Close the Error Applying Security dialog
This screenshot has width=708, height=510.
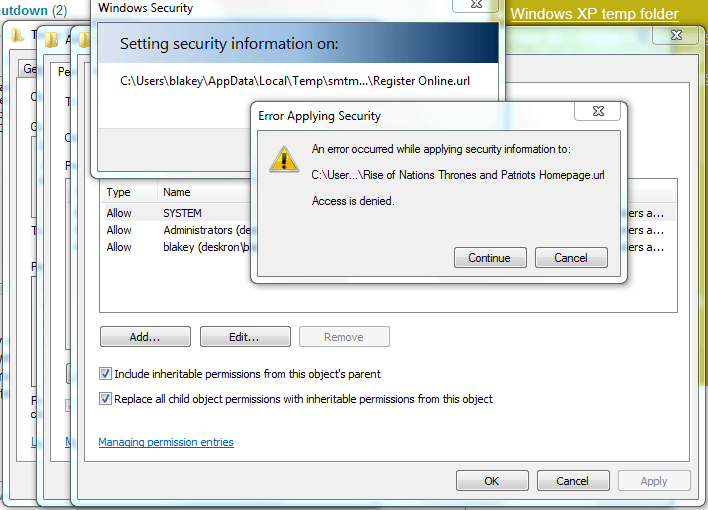coord(597,113)
